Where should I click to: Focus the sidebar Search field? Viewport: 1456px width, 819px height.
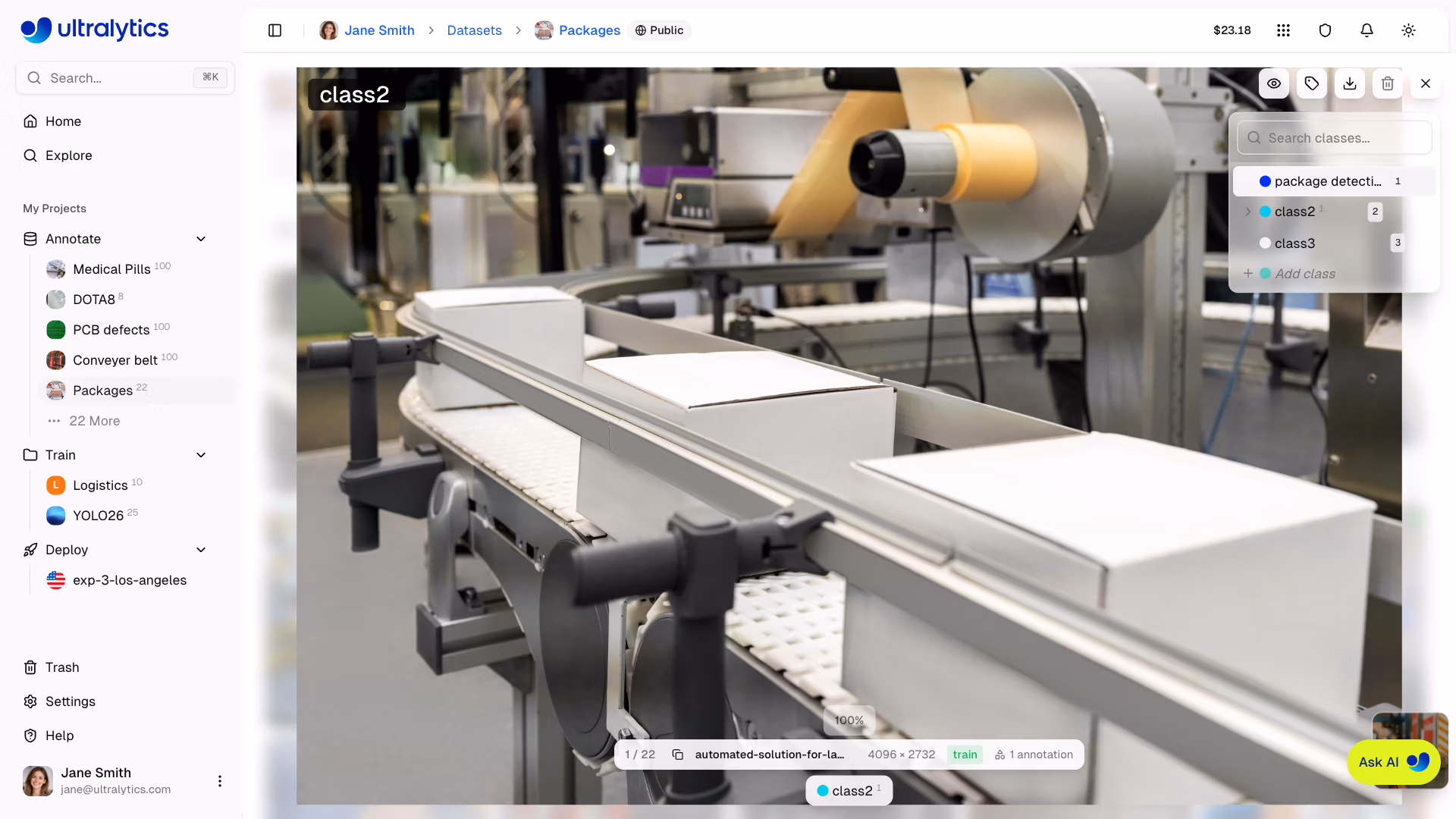tap(125, 77)
